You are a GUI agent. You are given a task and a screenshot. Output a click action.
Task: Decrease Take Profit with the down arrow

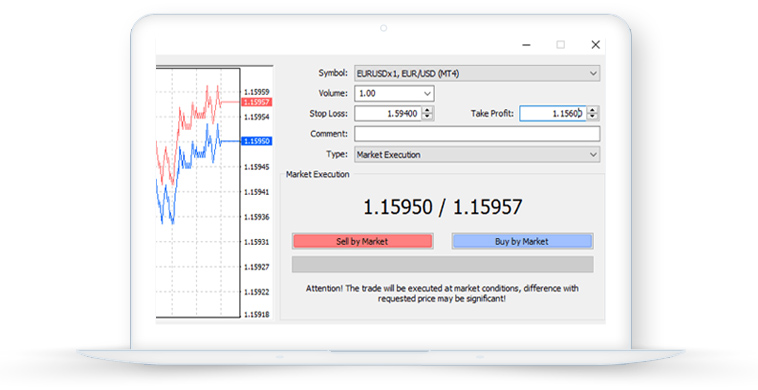click(593, 116)
